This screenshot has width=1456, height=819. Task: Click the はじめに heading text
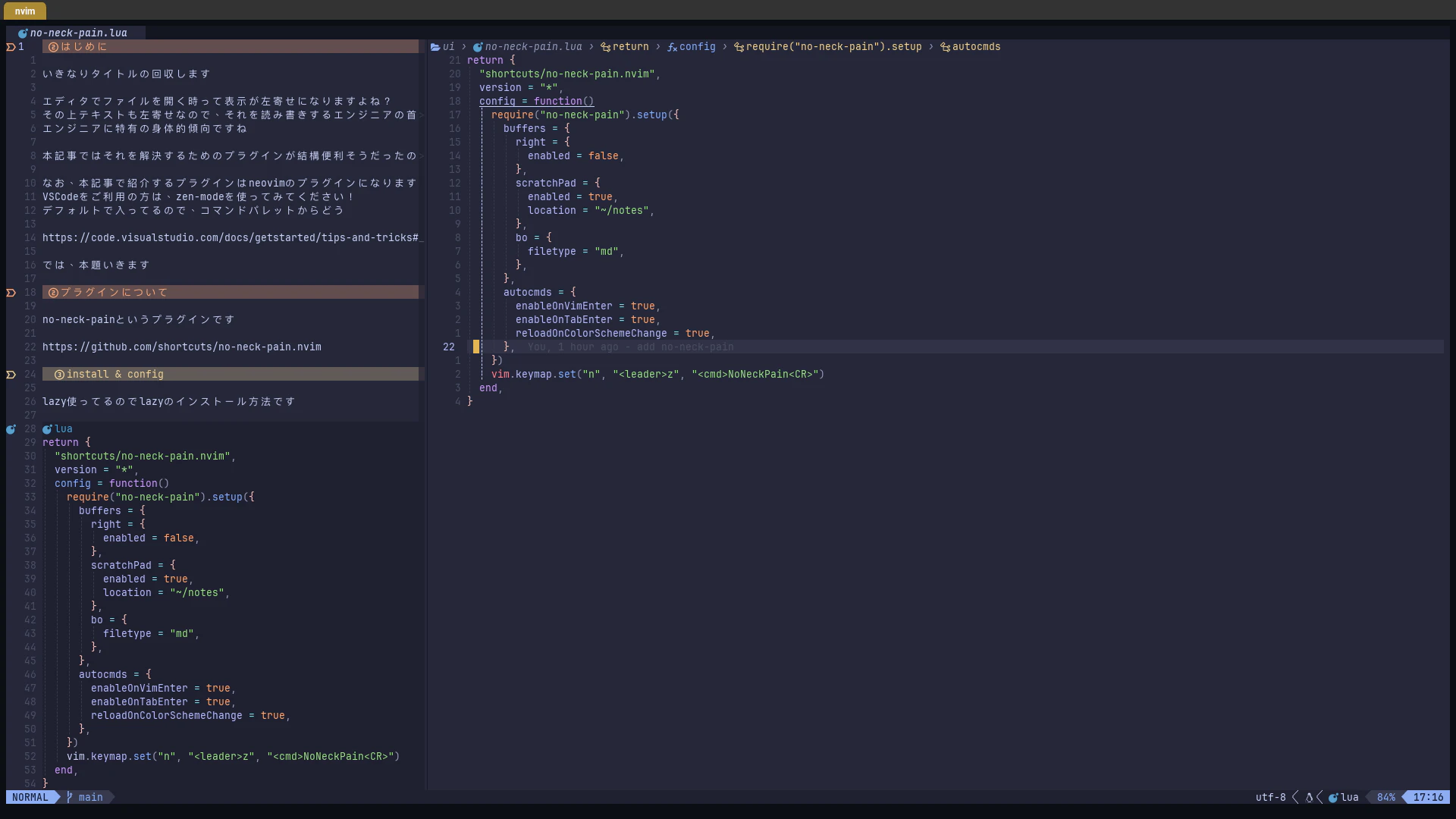coord(83,47)
